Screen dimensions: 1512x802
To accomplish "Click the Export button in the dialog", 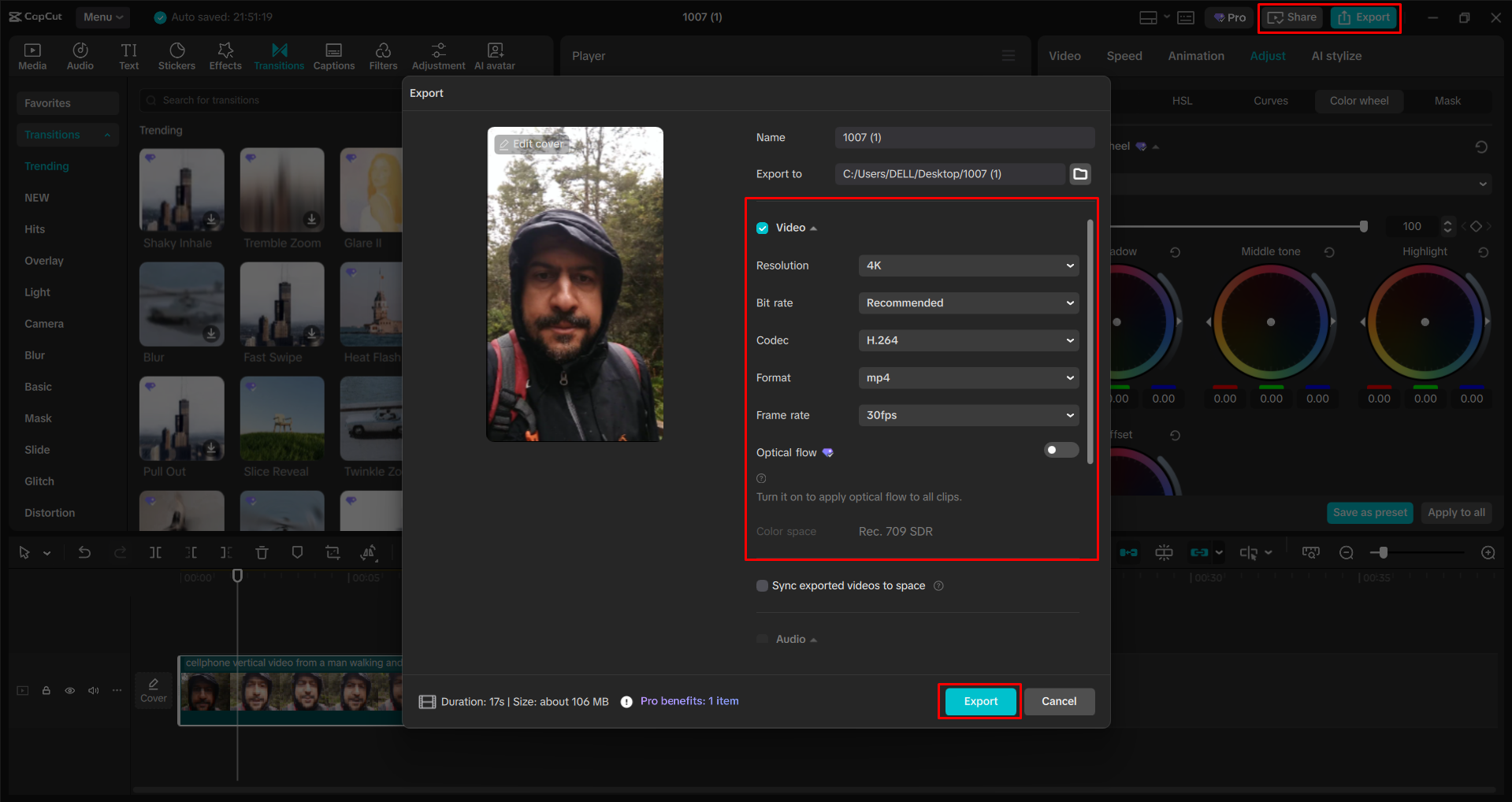I will [x=979, y=701].
